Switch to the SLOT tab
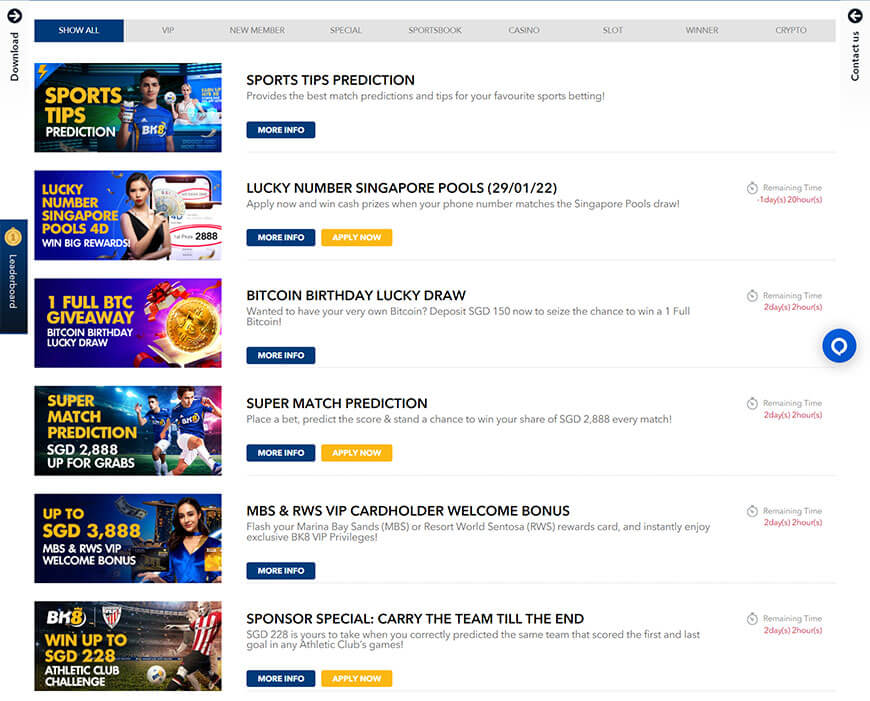The image size is (870, 701). click(613, 31)
